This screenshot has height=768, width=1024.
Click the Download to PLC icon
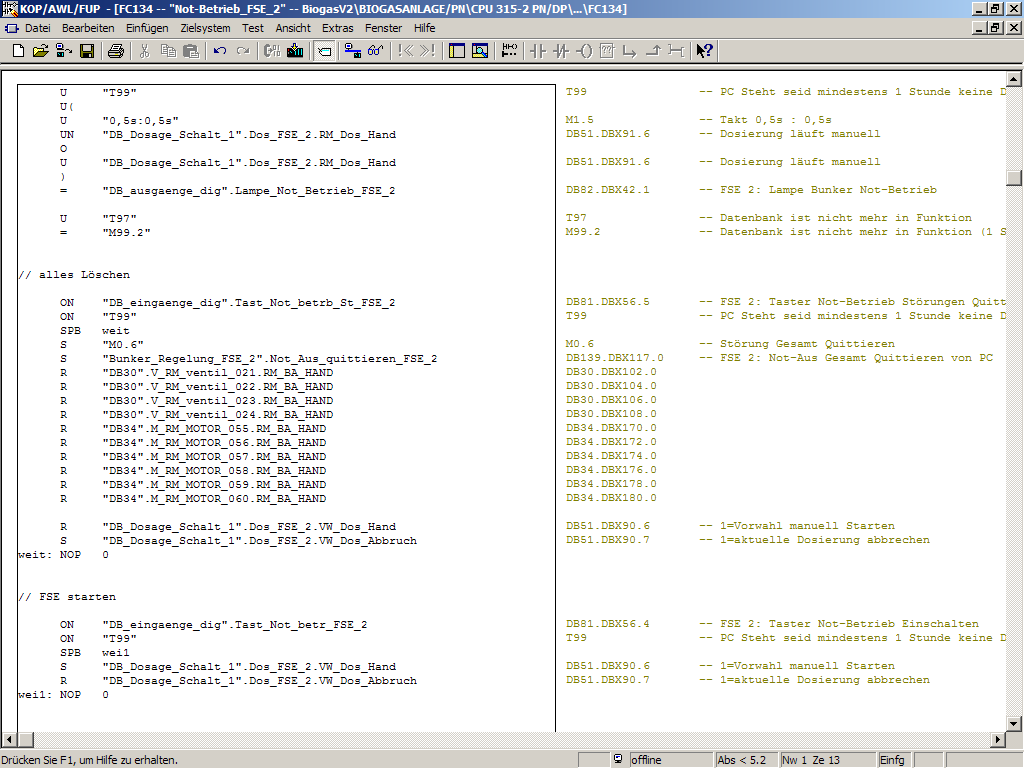(x=295, y=50)
